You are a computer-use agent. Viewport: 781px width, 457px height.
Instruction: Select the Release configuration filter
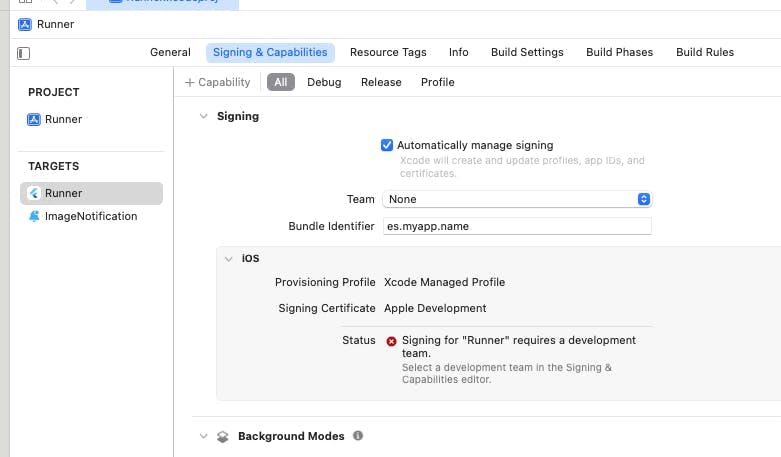(381, 82)
